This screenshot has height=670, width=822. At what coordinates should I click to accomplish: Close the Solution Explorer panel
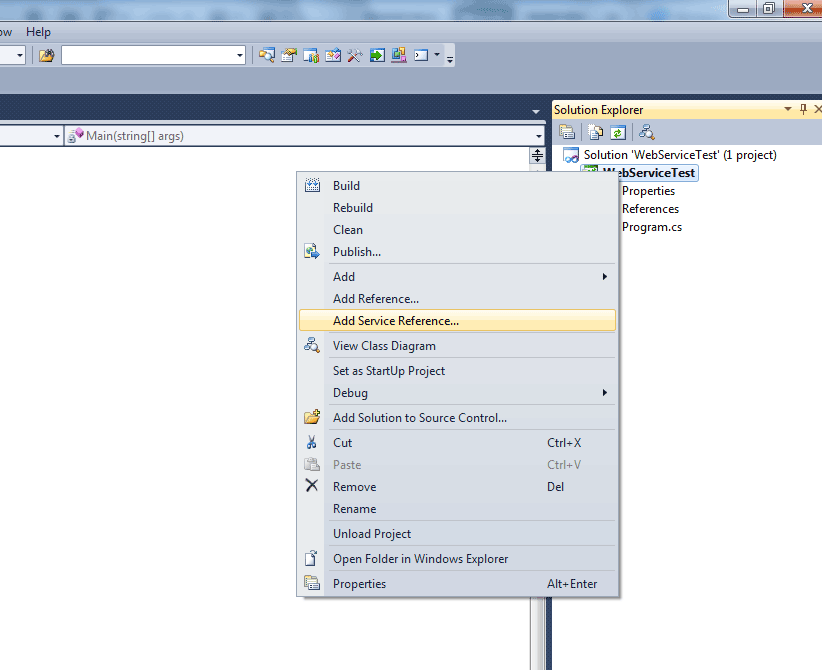point(818,109)
